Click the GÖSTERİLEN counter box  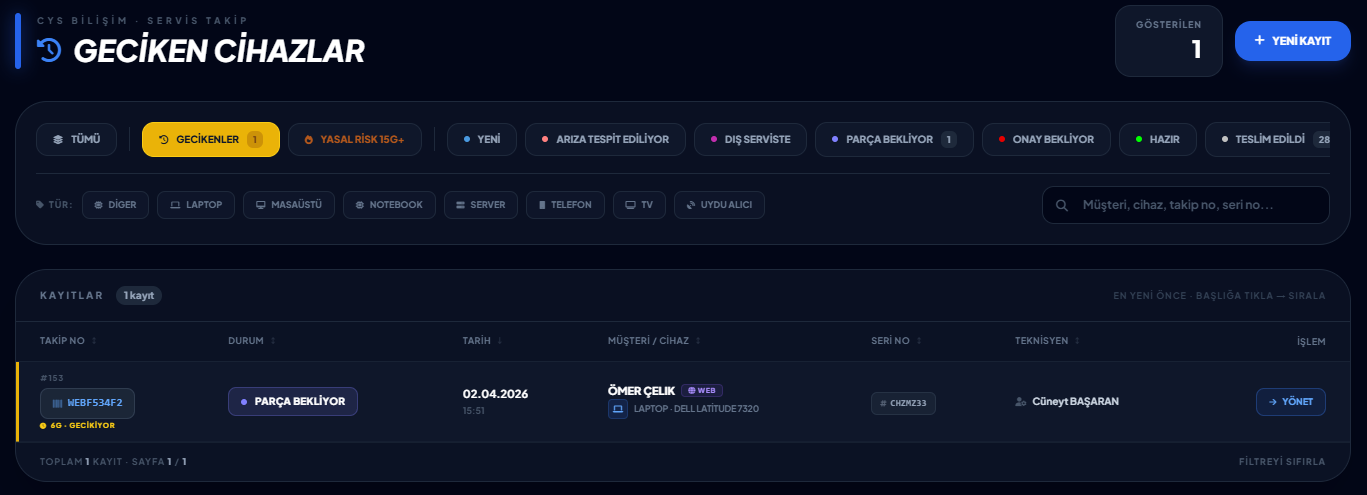point(1169,41)
